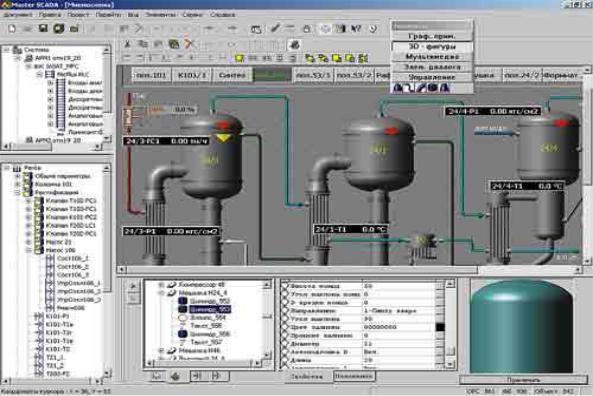
Task: Click the black fill color swatch in properties
Action: (x=440, y=327)
